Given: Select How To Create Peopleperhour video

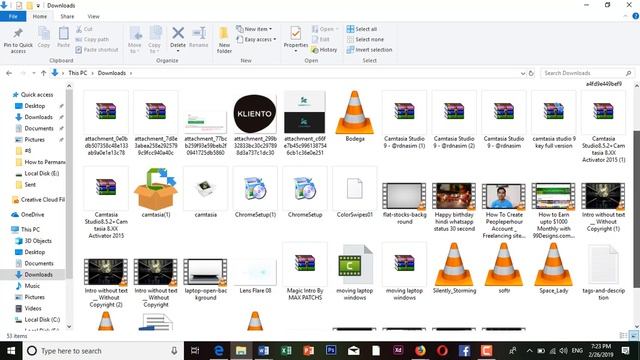Looking at the screenshot, I should pyautogui.click(x=504, y=210).
